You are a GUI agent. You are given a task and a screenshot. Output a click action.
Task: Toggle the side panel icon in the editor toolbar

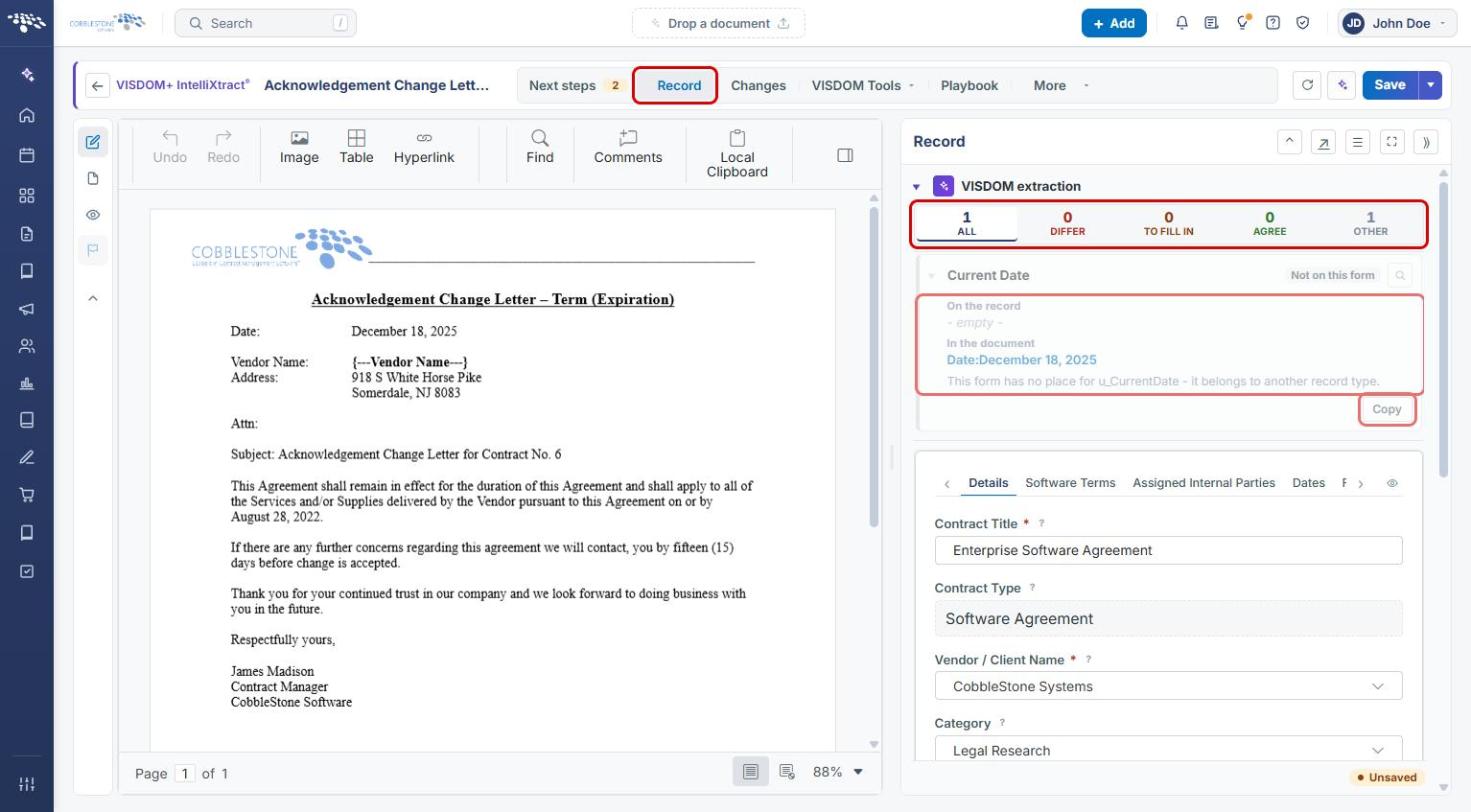point(845,155)
